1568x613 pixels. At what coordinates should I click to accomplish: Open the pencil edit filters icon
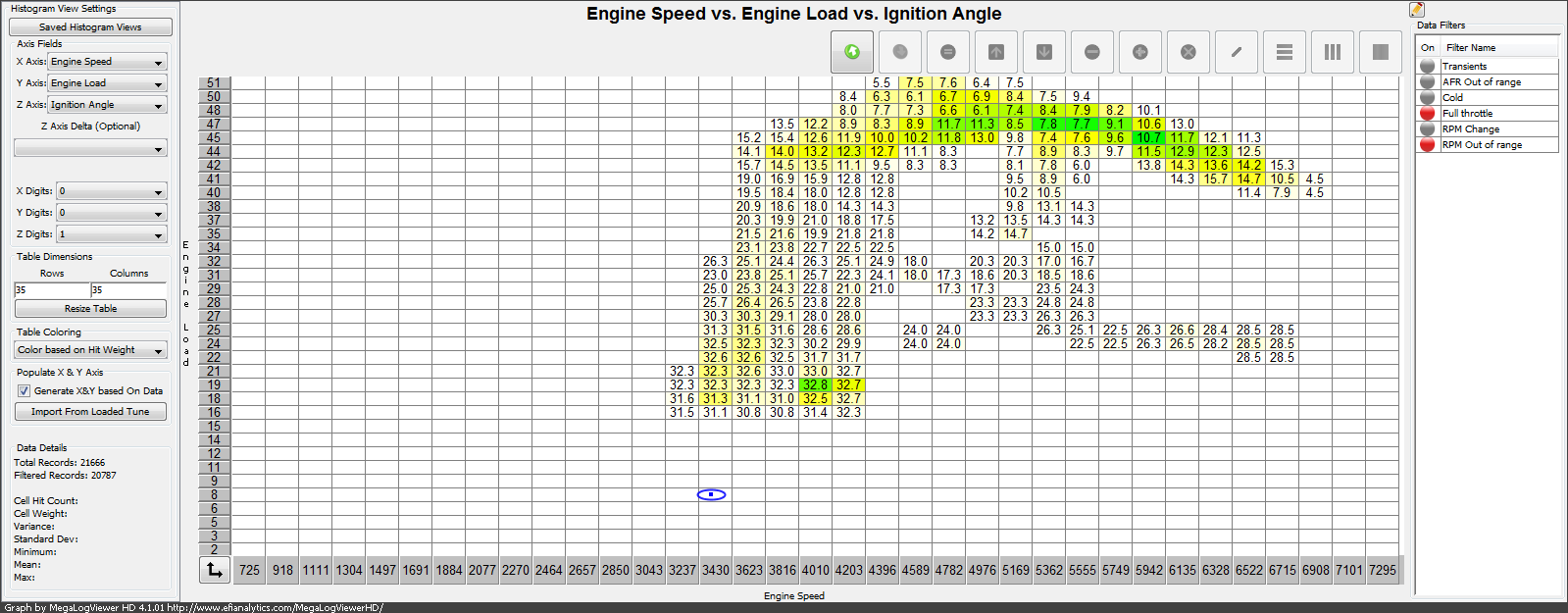(1417, 10)
